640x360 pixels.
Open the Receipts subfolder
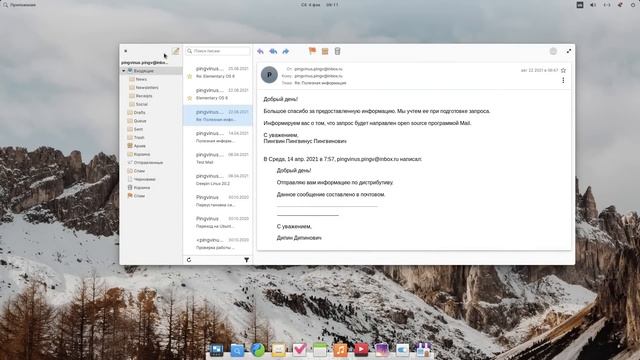pyautogui.click(x=144, y=96)
